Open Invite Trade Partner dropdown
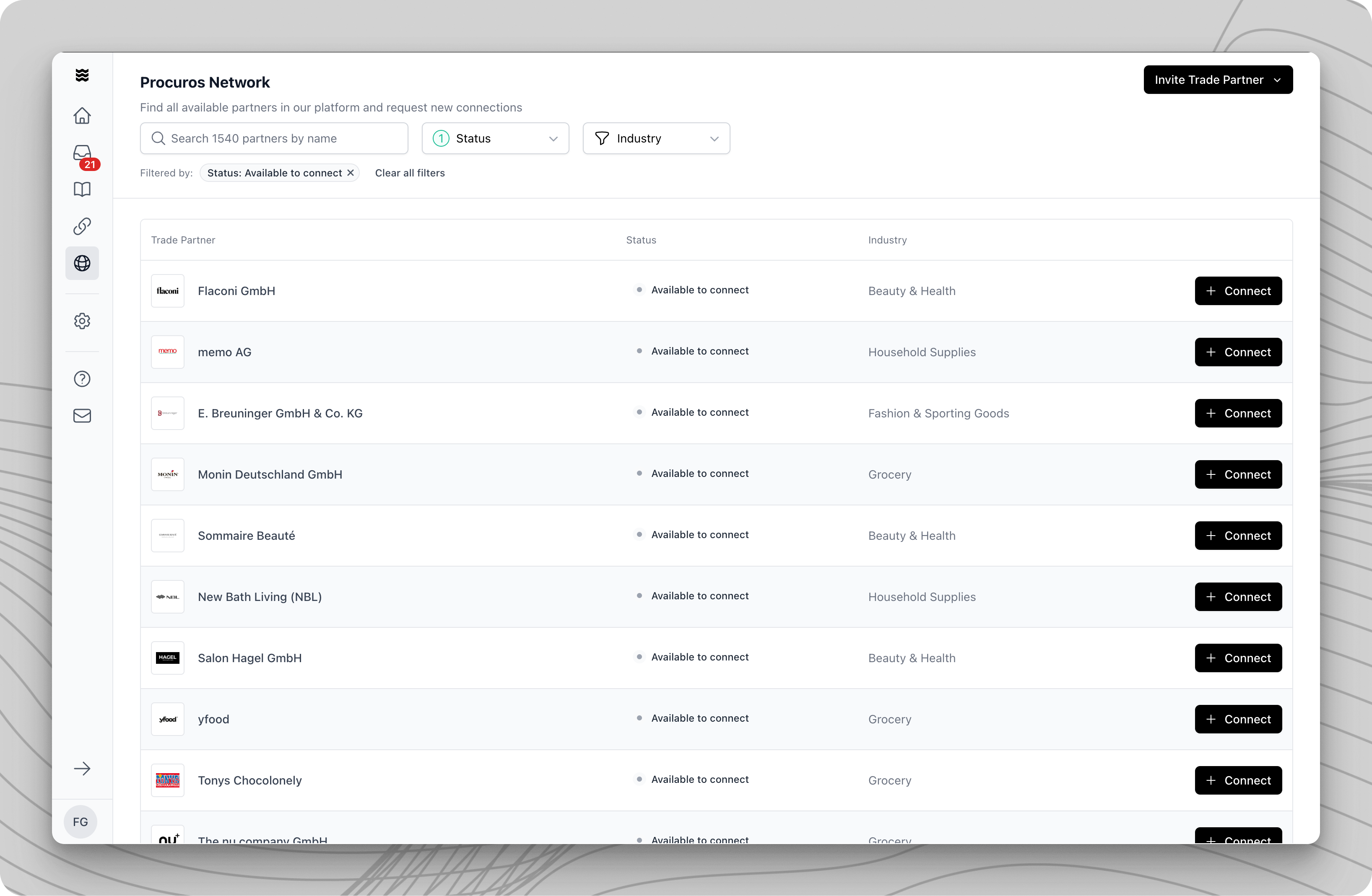 point(1218,80)
